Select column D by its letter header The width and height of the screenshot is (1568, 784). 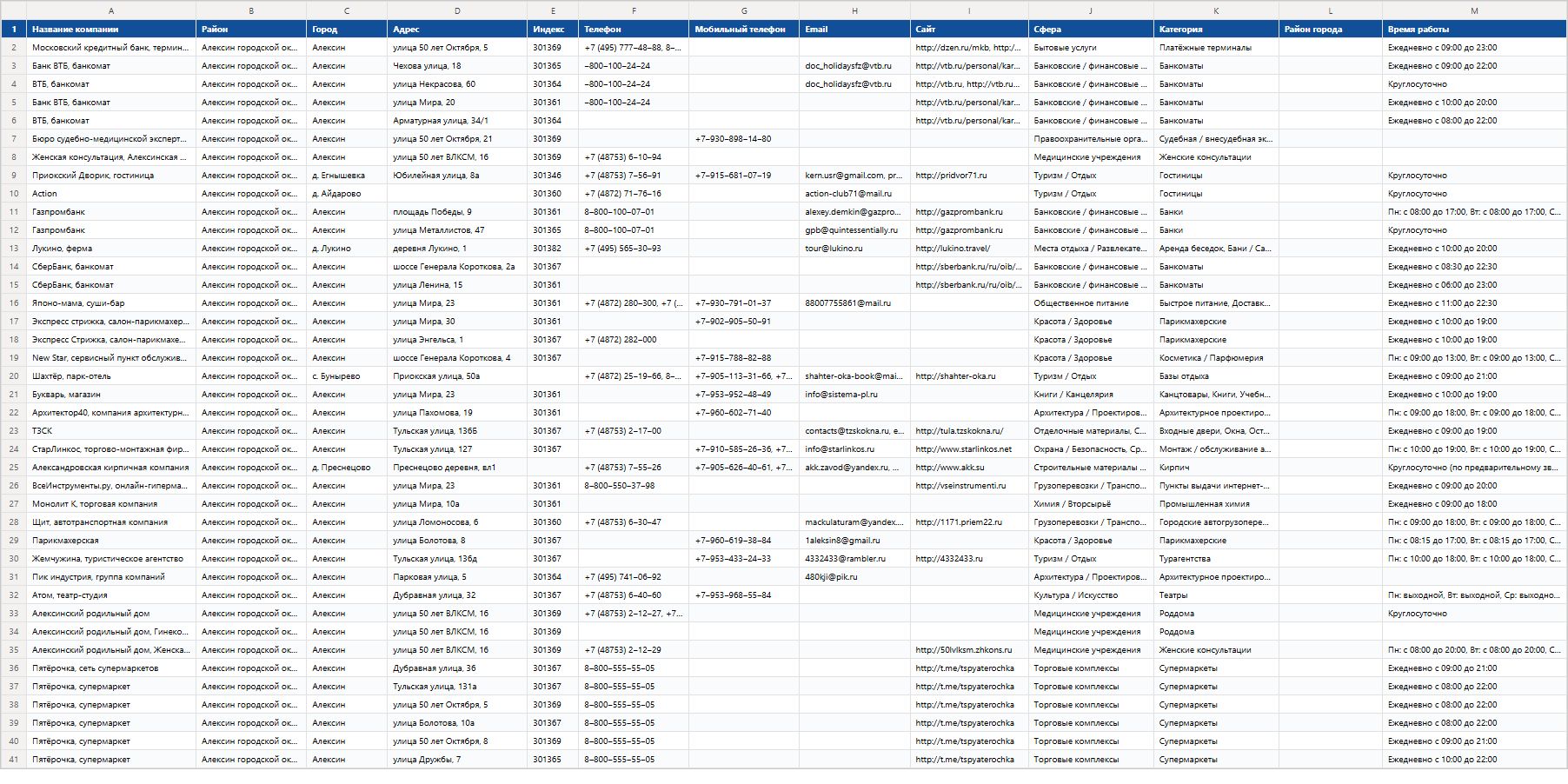pos(457,10)
